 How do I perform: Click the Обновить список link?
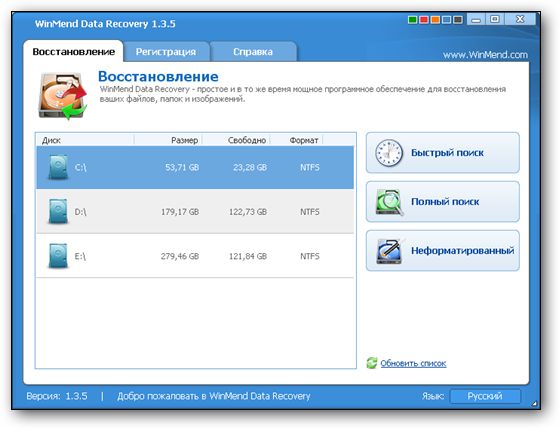(x=413, y=363)
